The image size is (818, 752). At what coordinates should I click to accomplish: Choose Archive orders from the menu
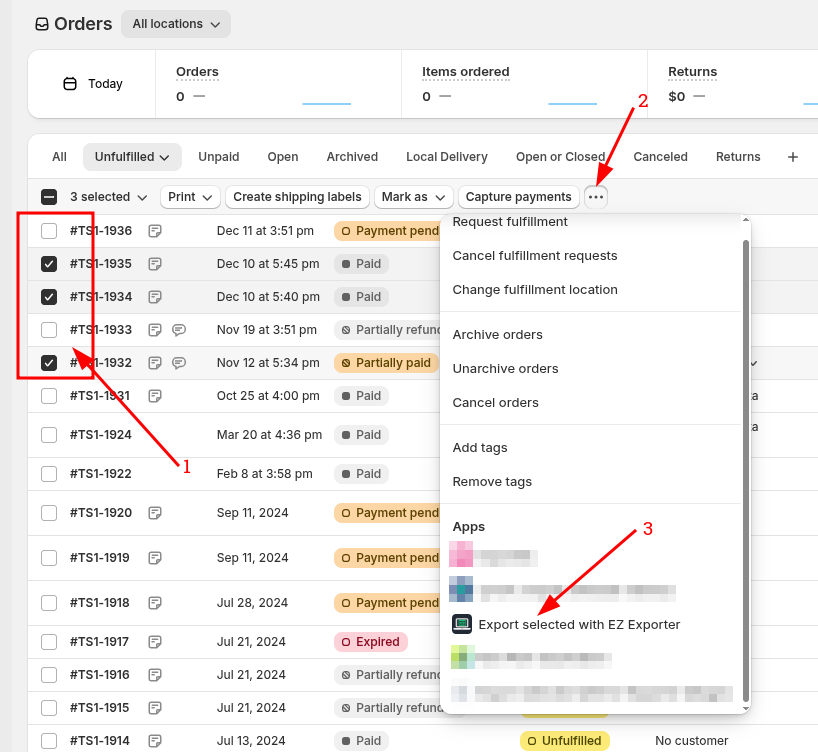pos(497,335)
